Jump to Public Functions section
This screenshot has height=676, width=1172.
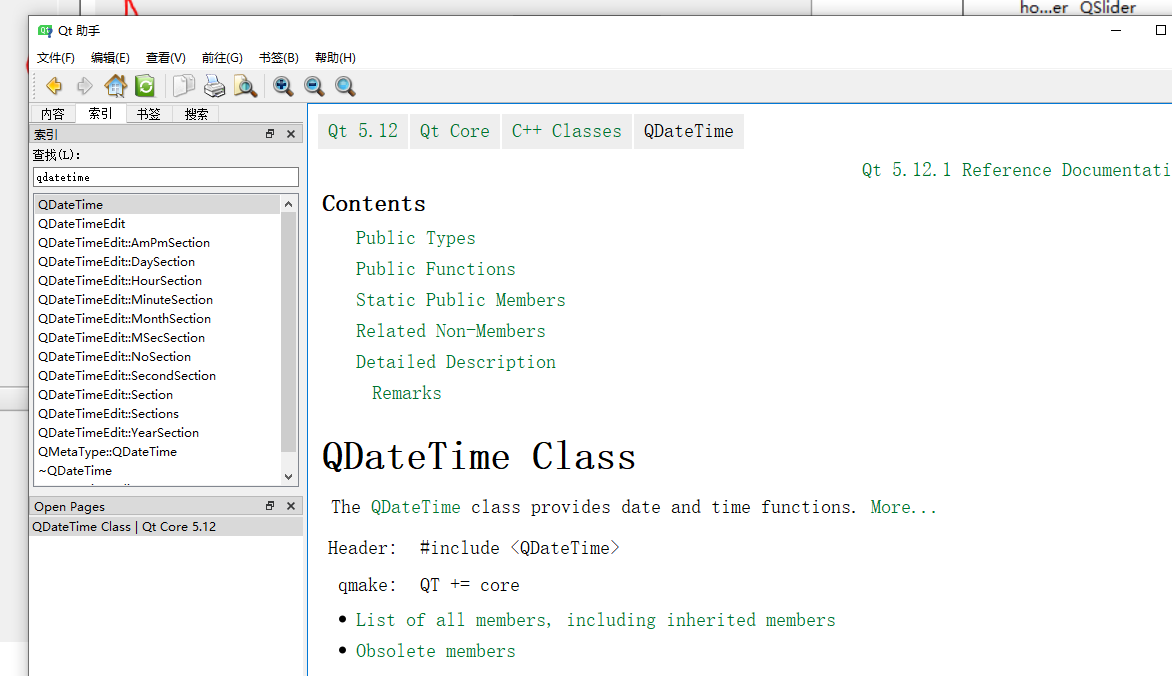click(436, 269)
